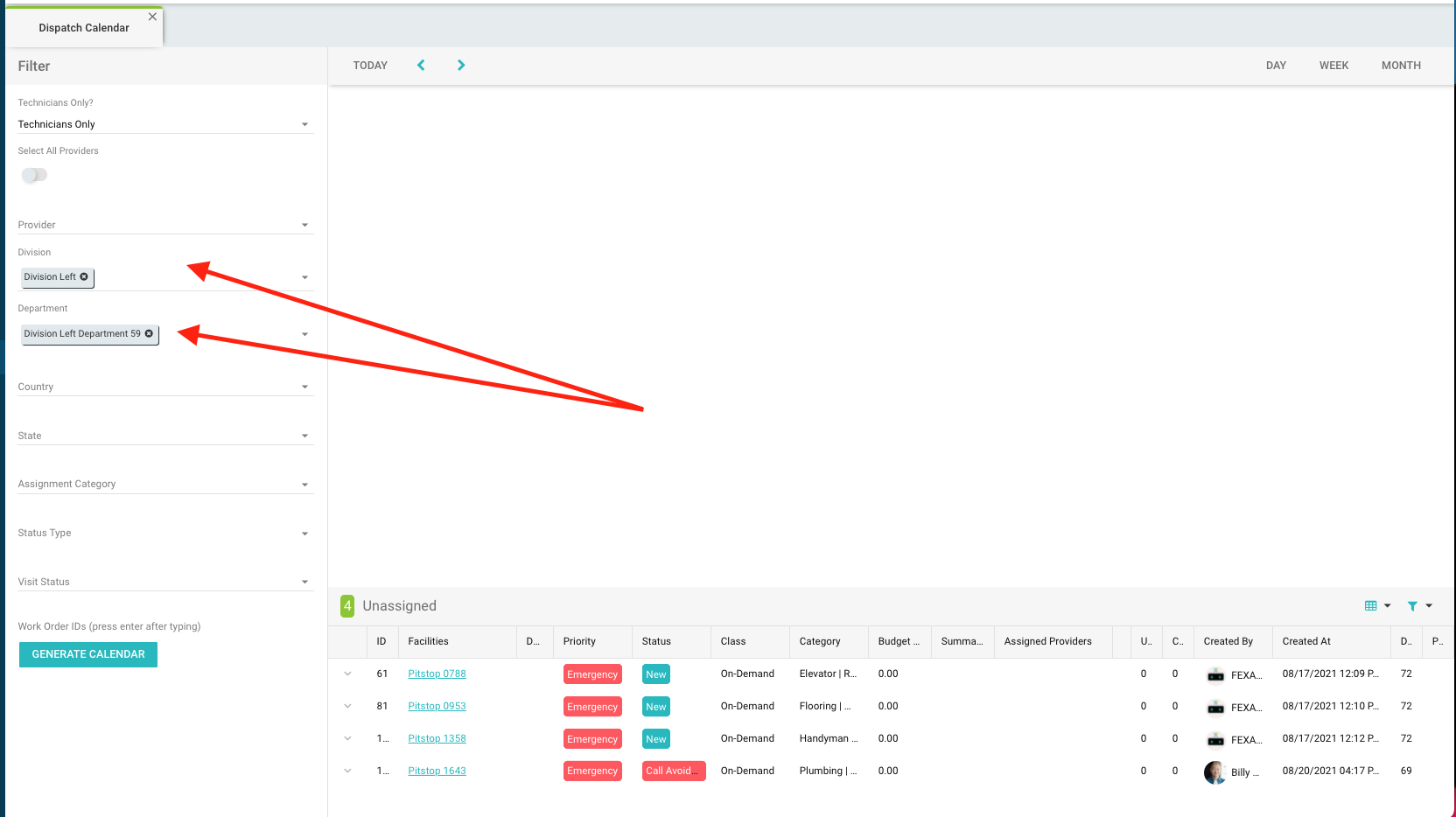This screenshot has width=1456, height=817.
Task: Go to next calendar period arrow
Action: tap(461, 66)
